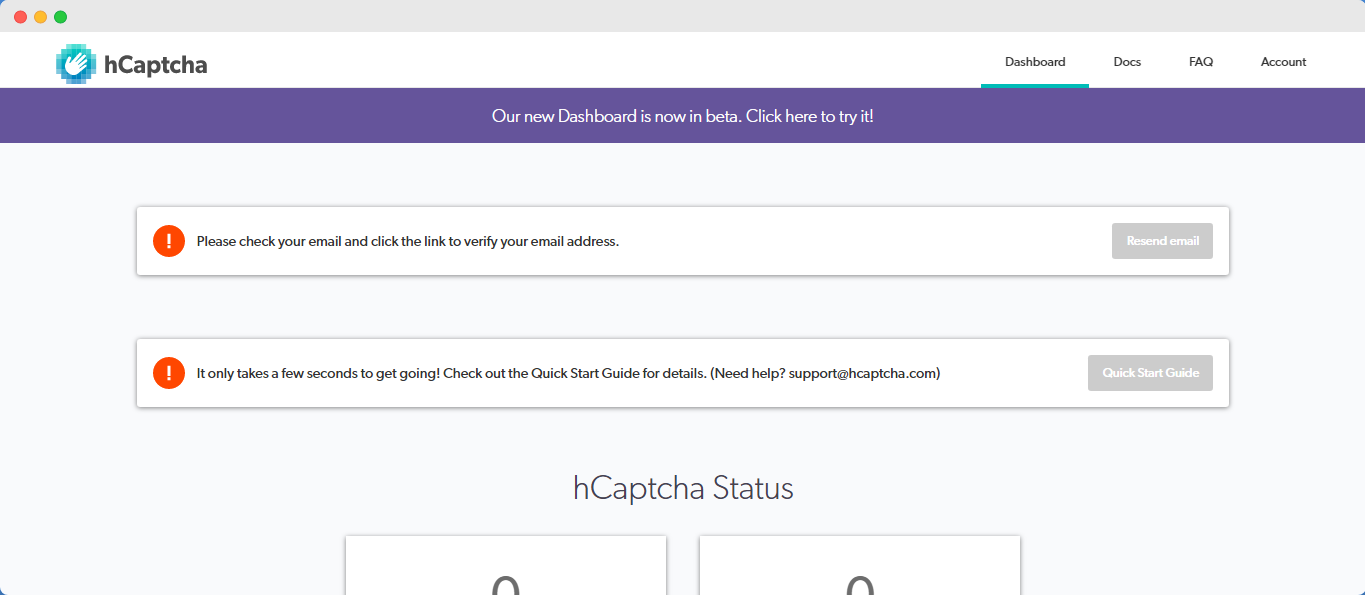1365x595 pixels.
Task: Click the hCaptcha wordmark text in the header
Action: click(x=156, y=66)
